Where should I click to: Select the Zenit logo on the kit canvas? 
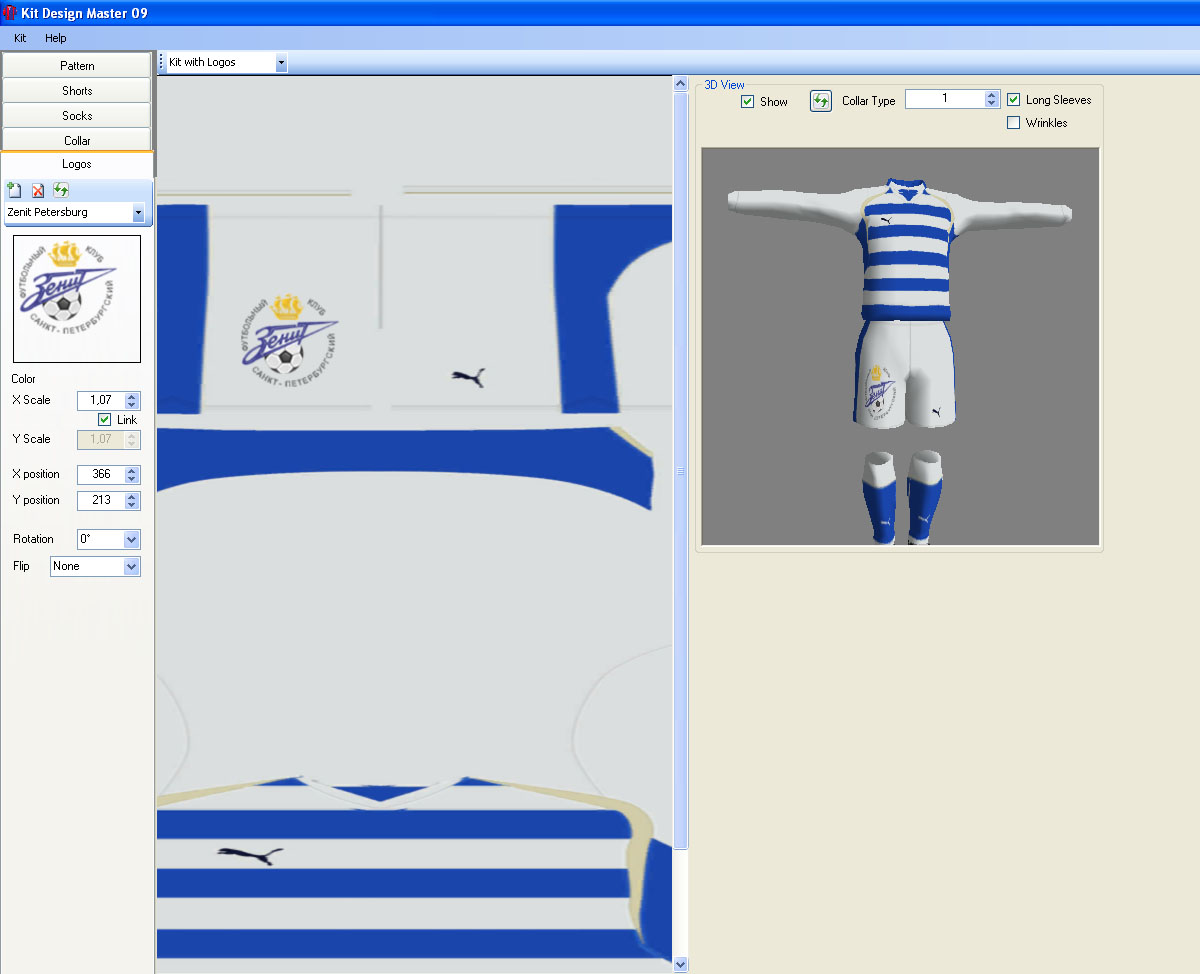click(289, 340)
